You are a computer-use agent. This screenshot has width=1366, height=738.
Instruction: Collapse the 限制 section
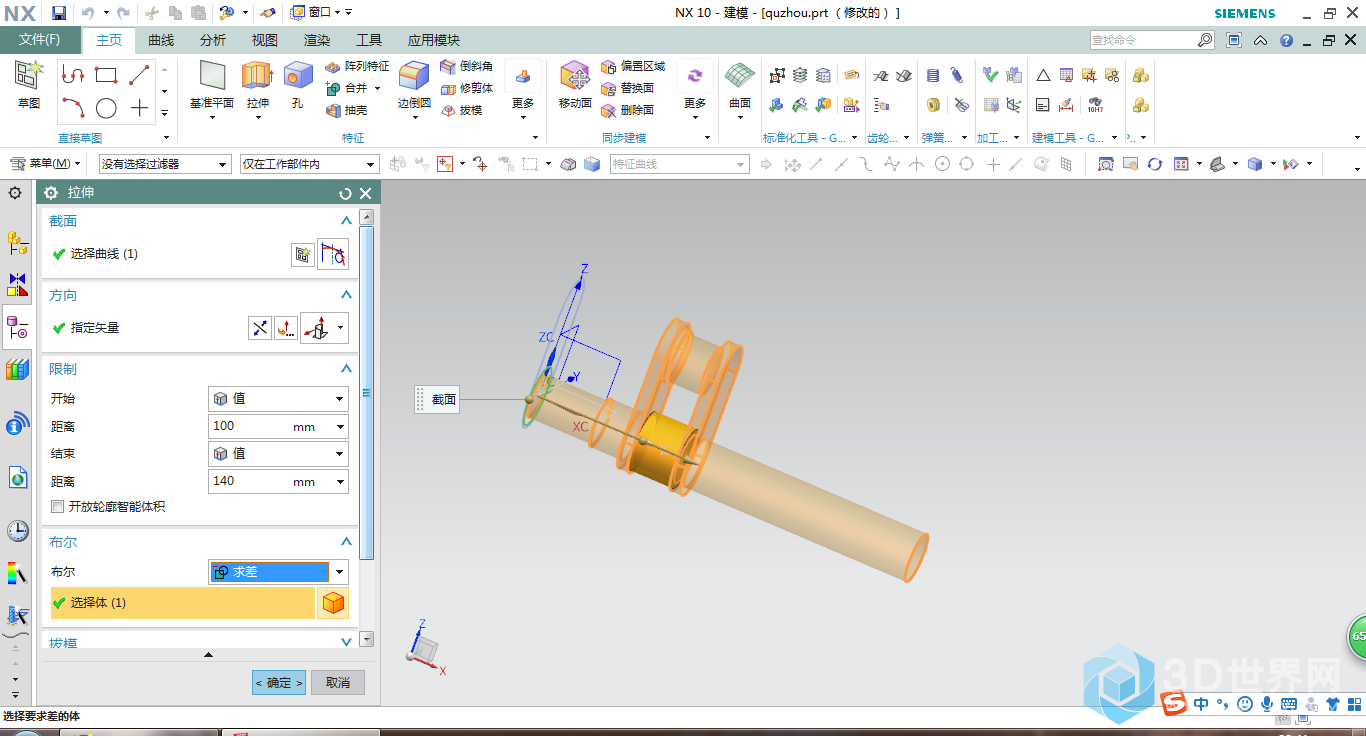[x=346, y=369]
